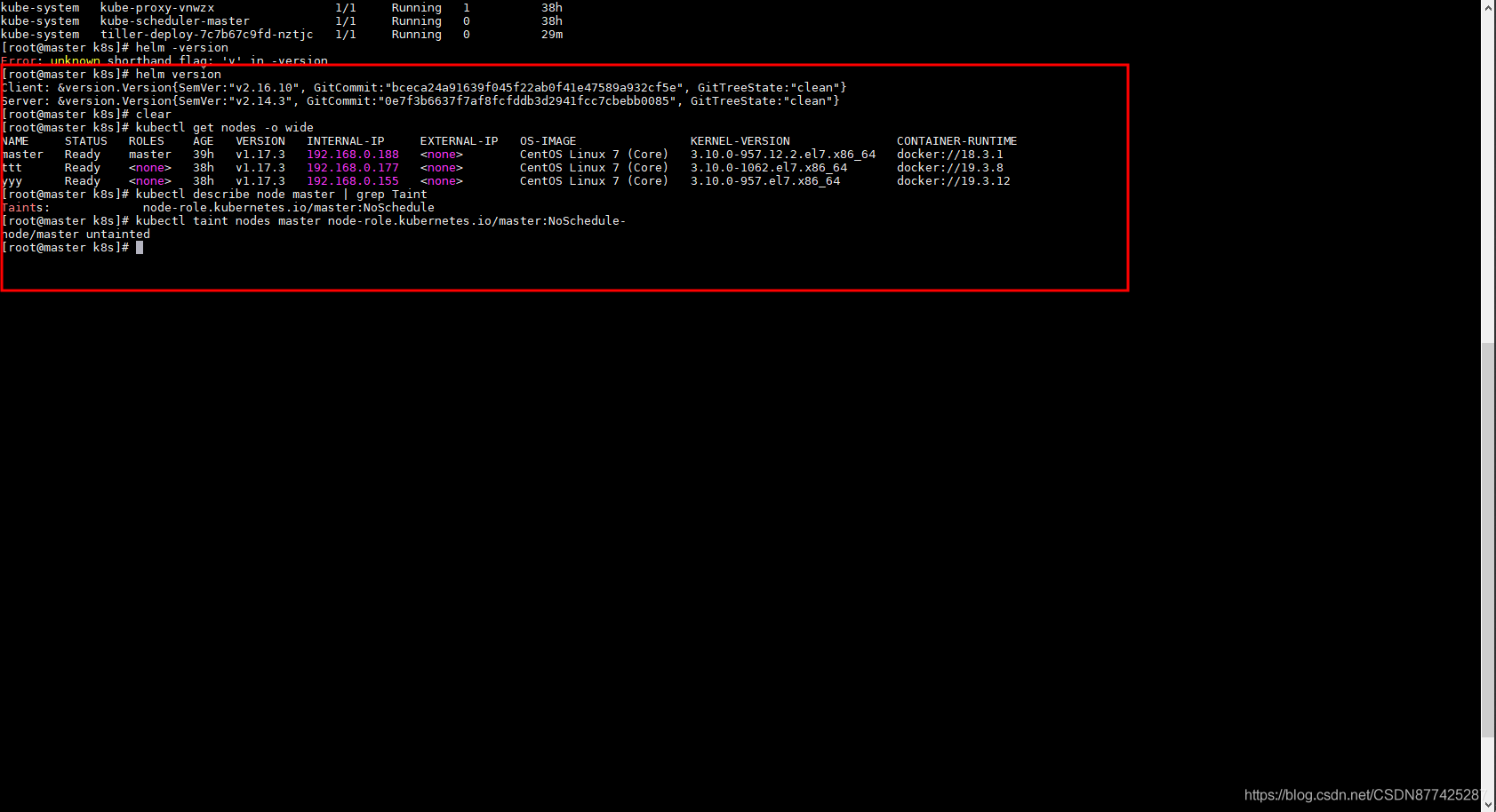Click the IP address 192.168.0.188
Viewport: 1496px width, 812px height.
353,155
